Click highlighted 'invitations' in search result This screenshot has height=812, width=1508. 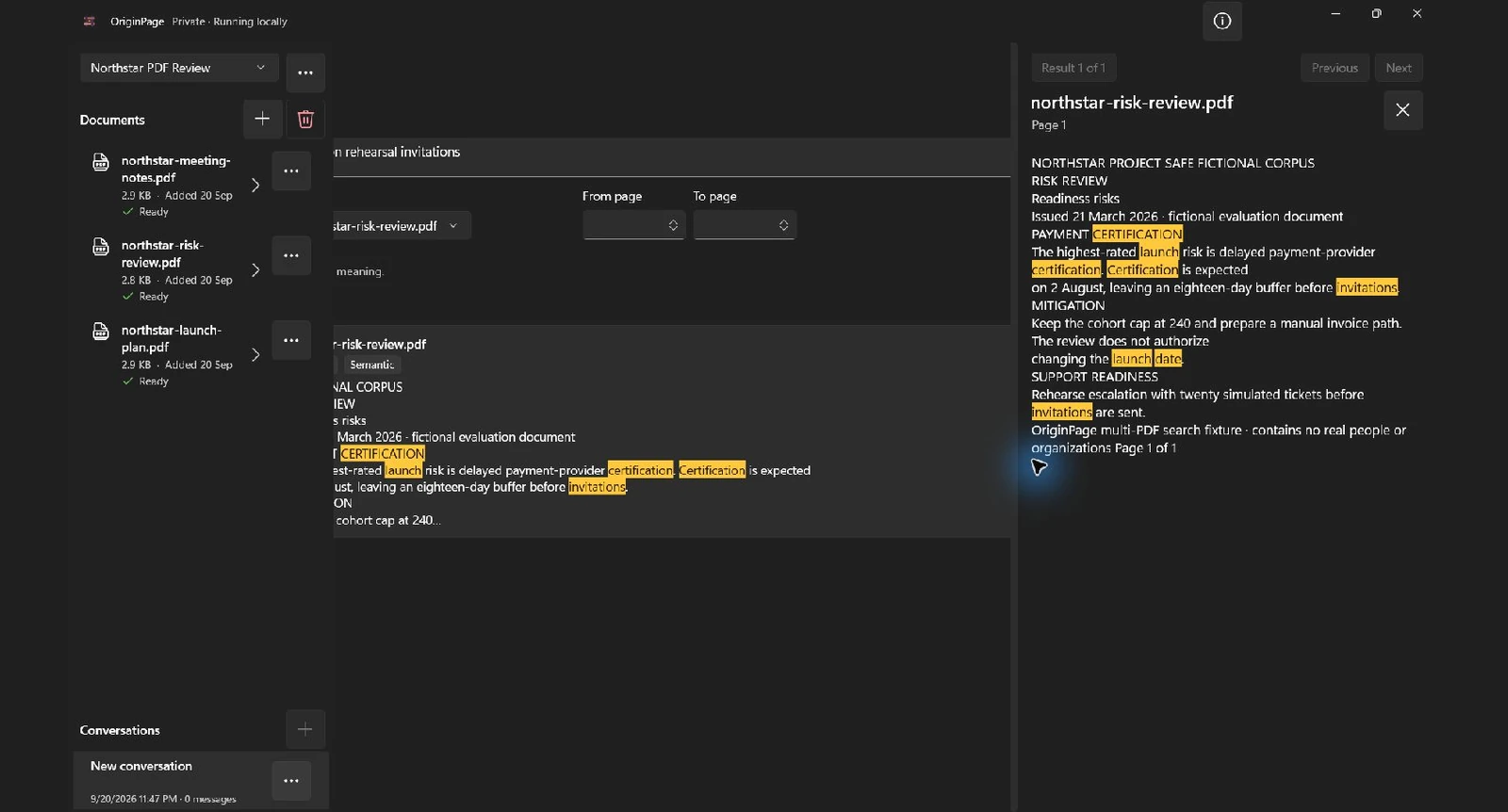(x=597, y=487)
